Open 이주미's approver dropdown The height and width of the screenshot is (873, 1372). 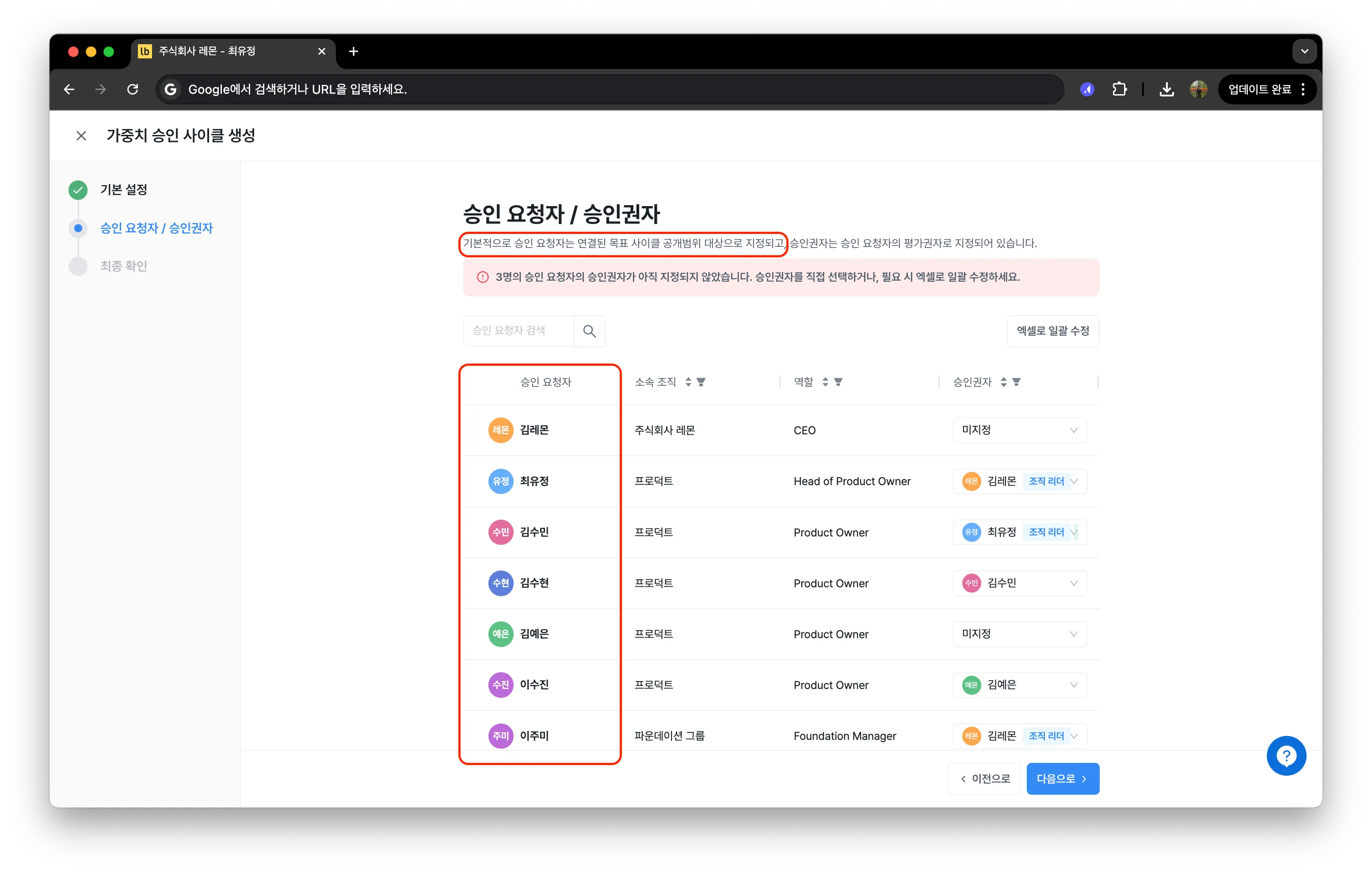[x=1019, y=736]
